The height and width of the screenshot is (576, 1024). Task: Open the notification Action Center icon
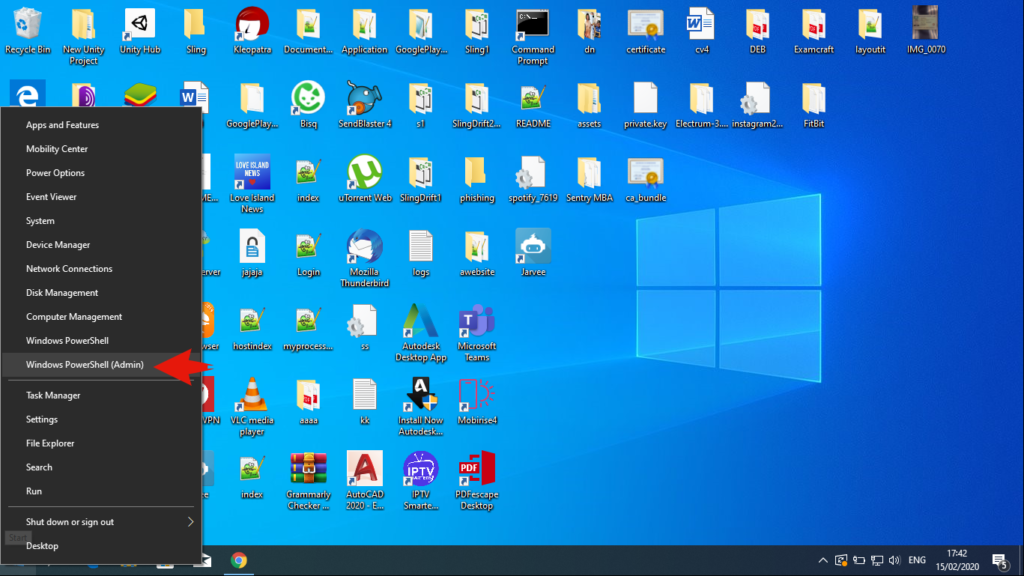[x=1000, y=560]
